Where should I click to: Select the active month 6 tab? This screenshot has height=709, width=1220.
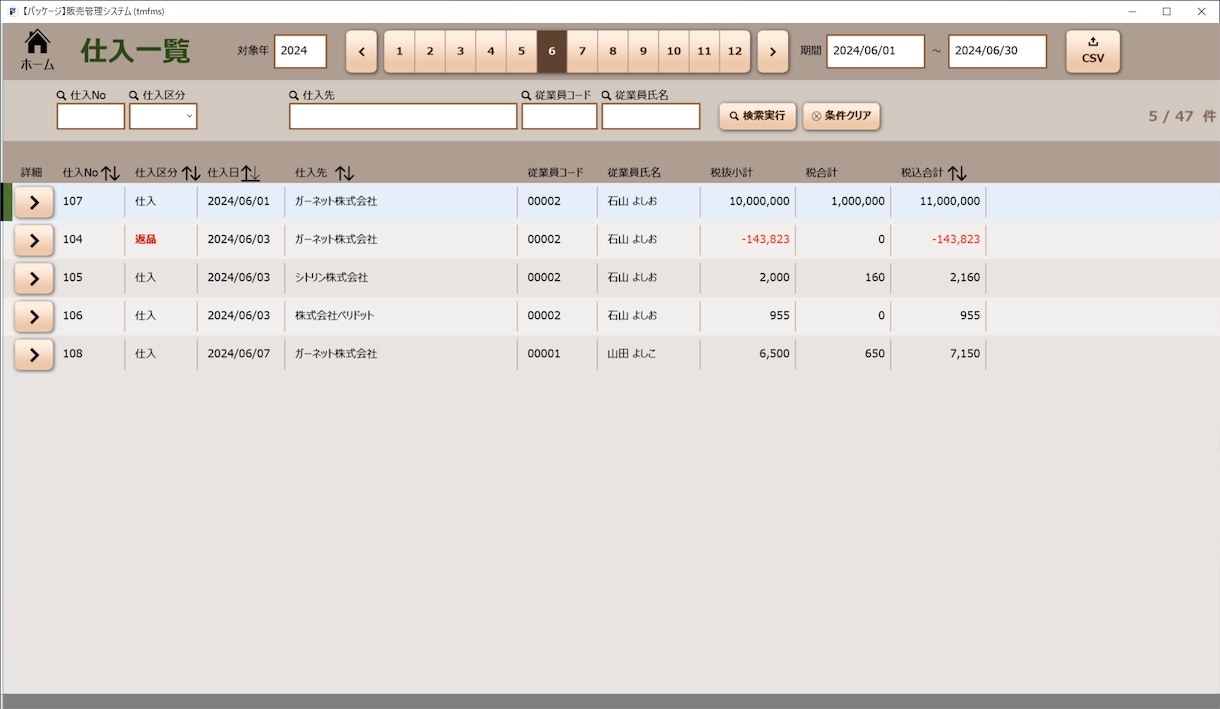[x=552, y=51]
